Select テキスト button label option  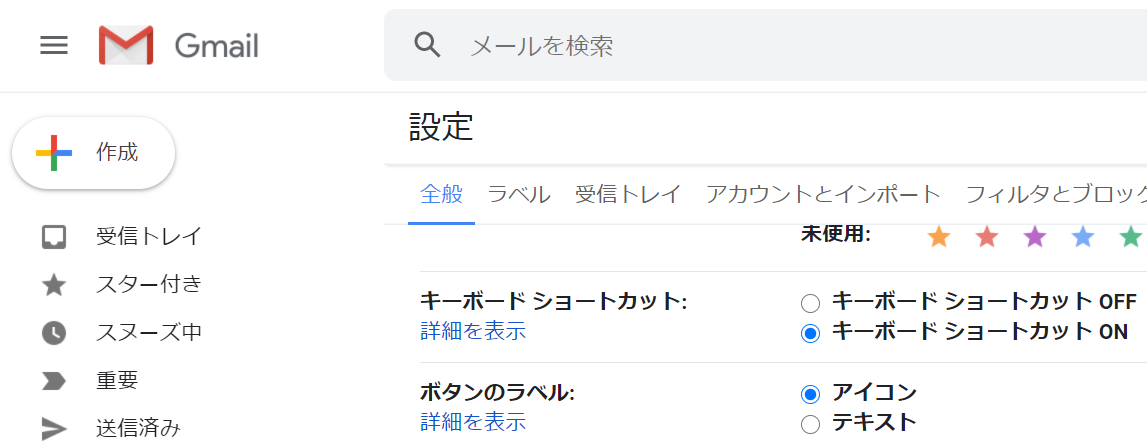pos(811,424)
